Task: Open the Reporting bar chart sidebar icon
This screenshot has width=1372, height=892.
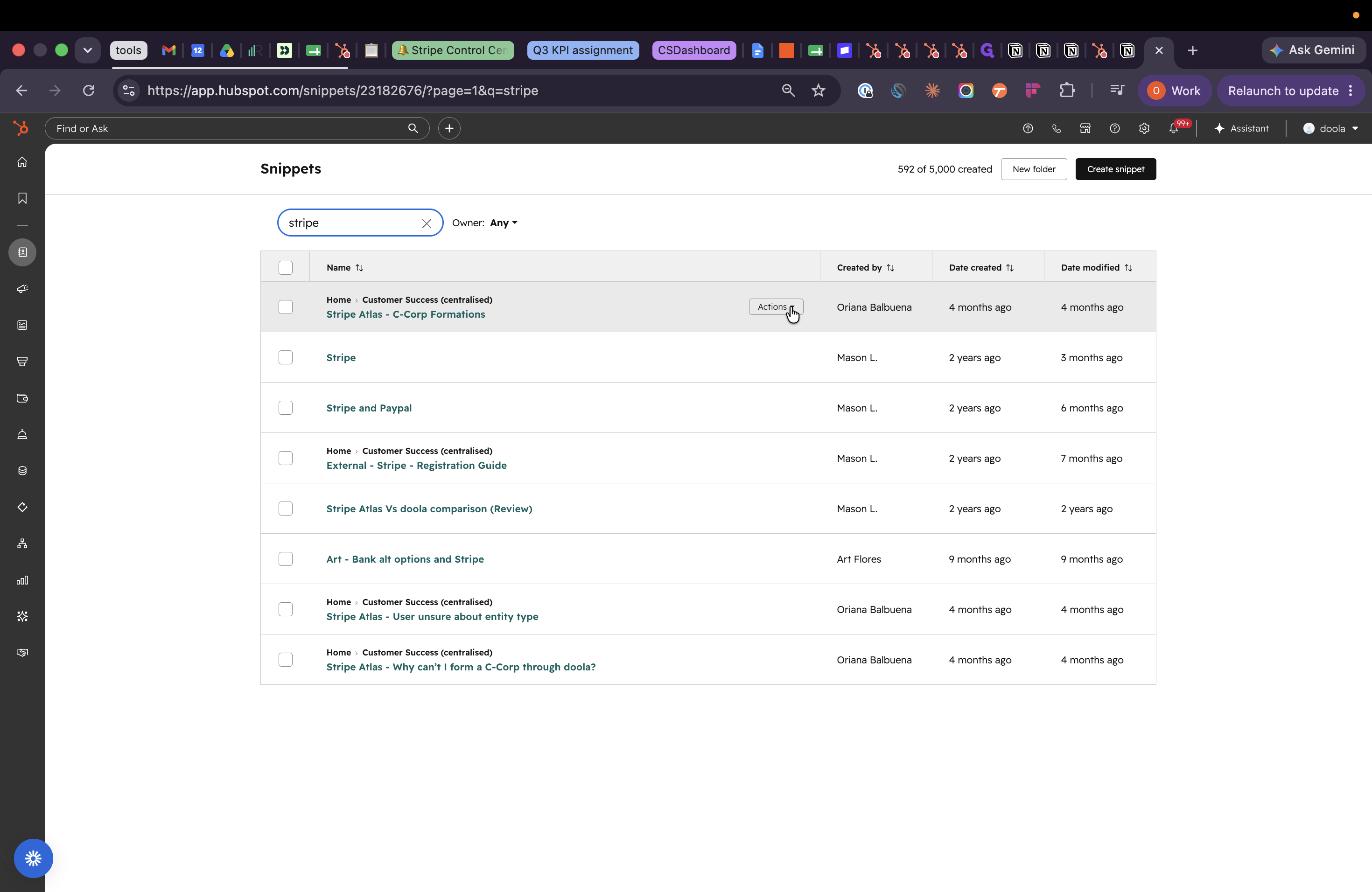Action: (x=22, y=580)
